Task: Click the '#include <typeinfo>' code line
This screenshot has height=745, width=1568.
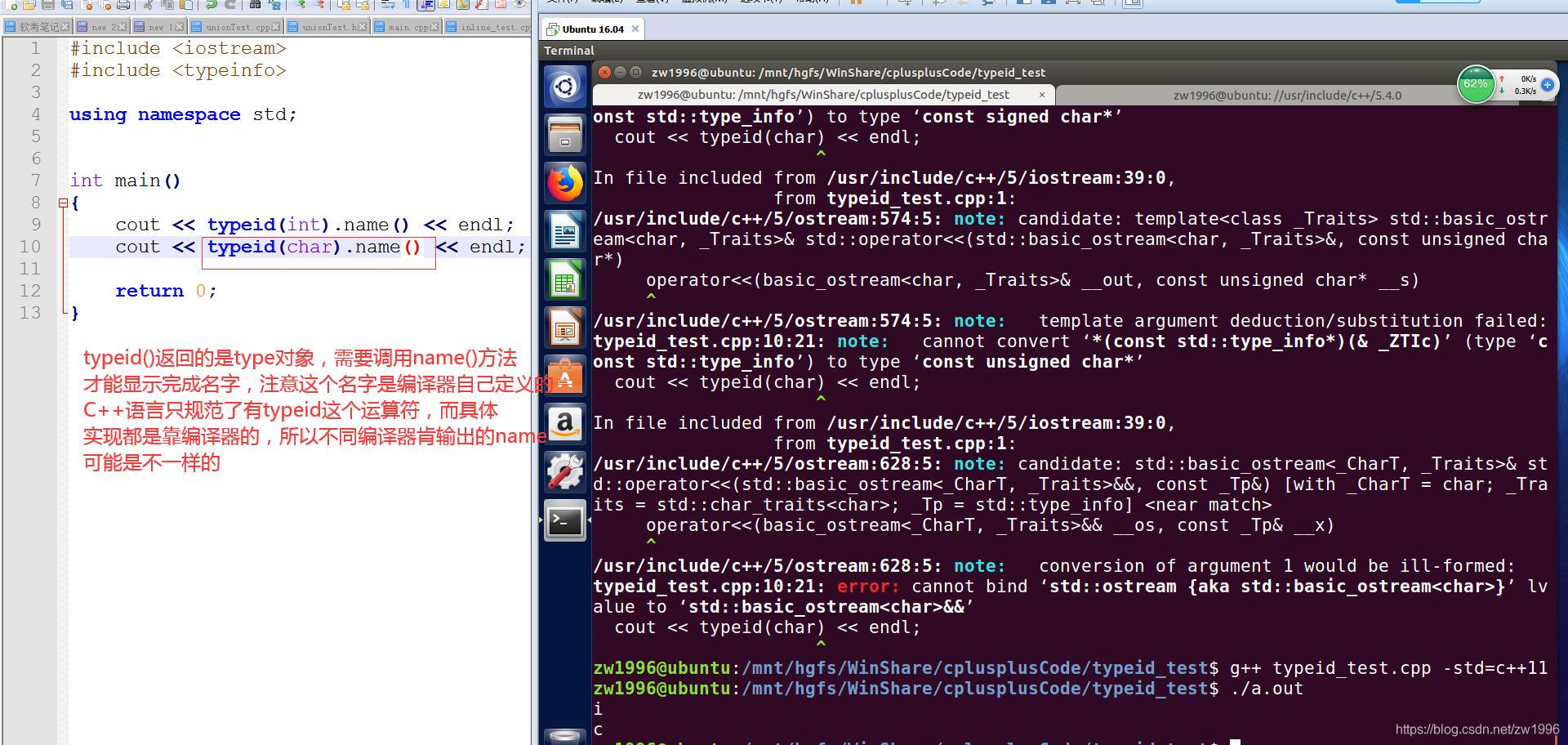Action: coord(178,70)
